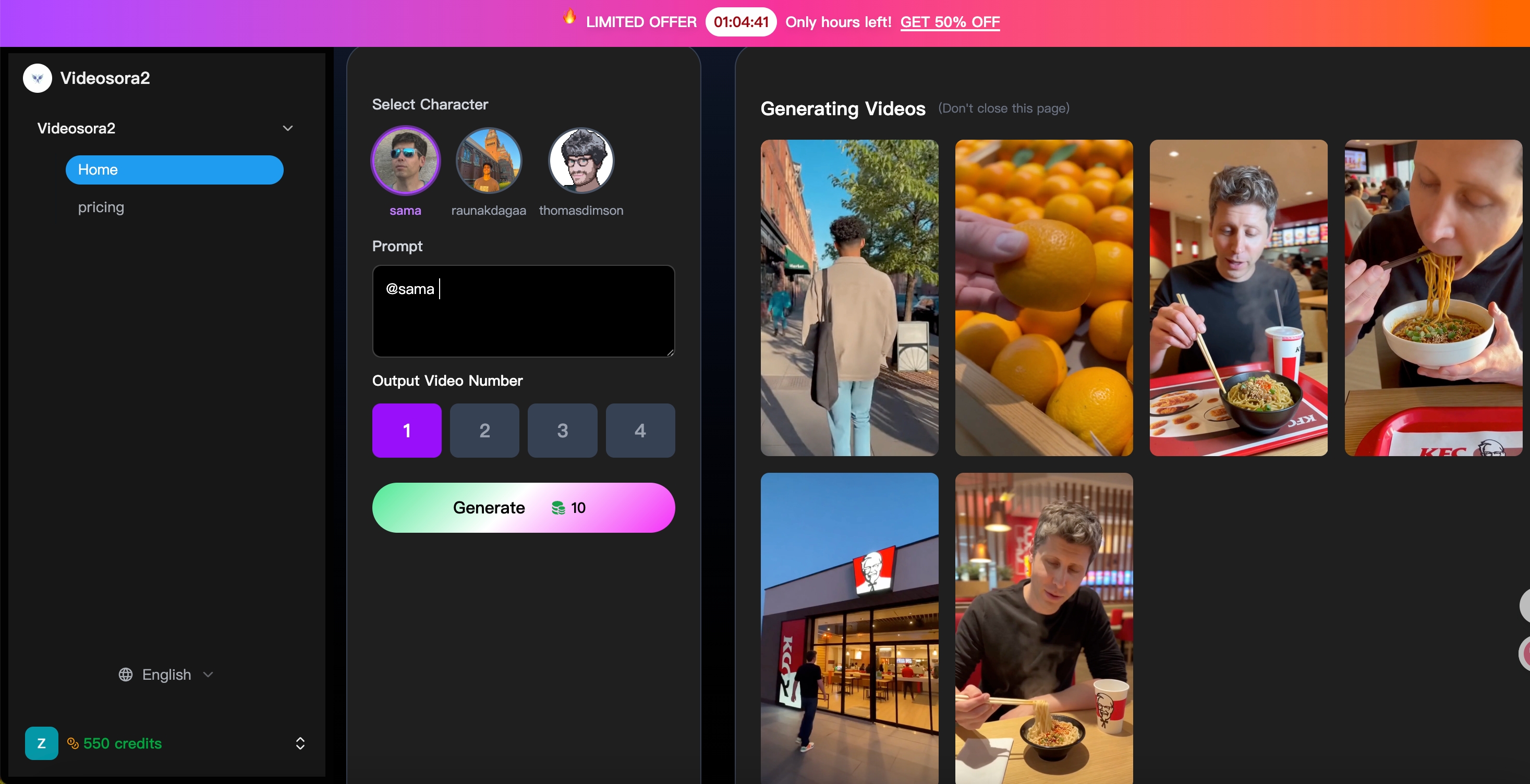Select the thomasdimson character avatar
Image resolution: width=1530 pixels, height=784 pixels.
[x=580, y=161]
